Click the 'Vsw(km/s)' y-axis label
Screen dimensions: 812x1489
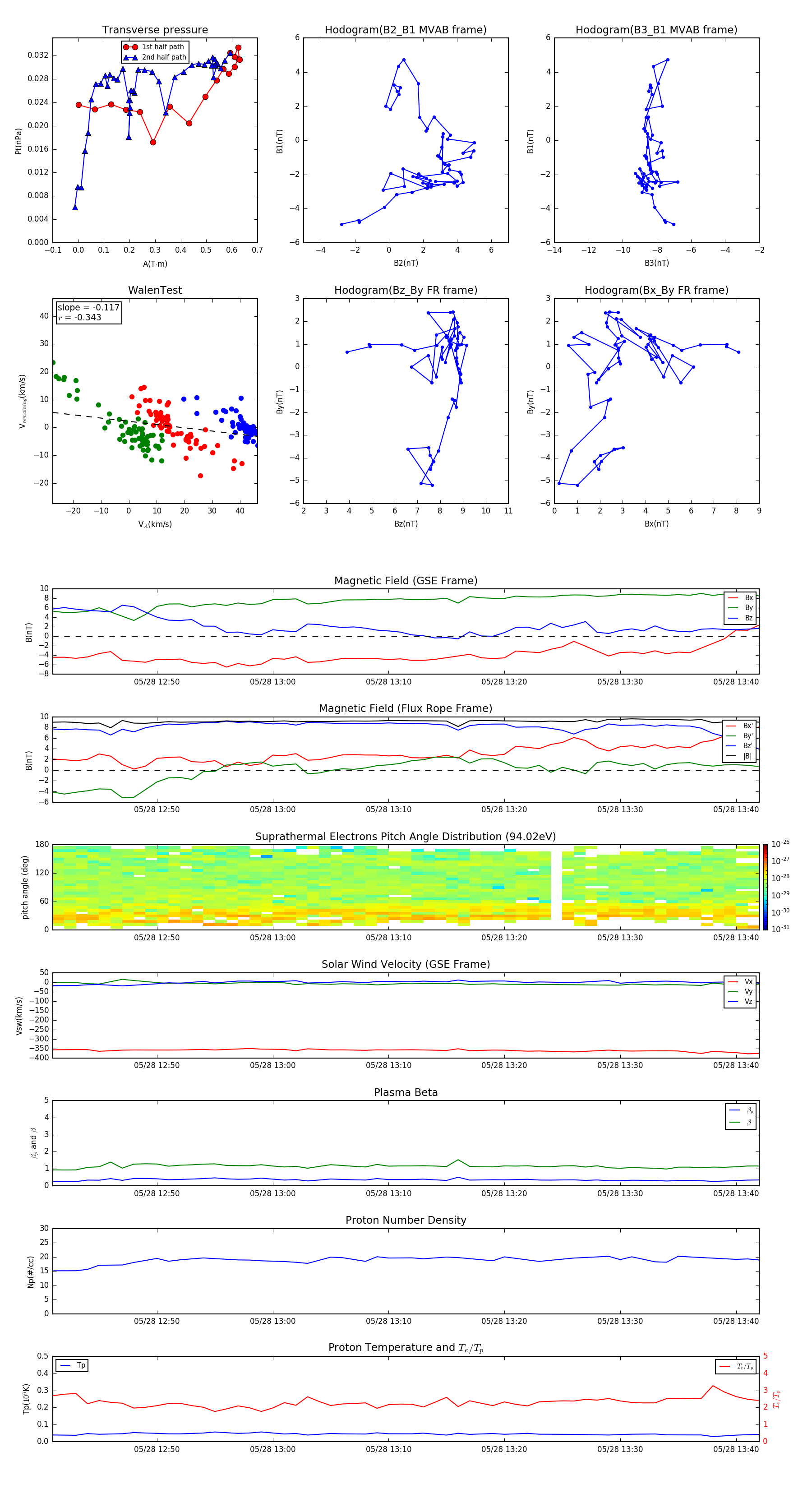click(x=18, y=1016)
